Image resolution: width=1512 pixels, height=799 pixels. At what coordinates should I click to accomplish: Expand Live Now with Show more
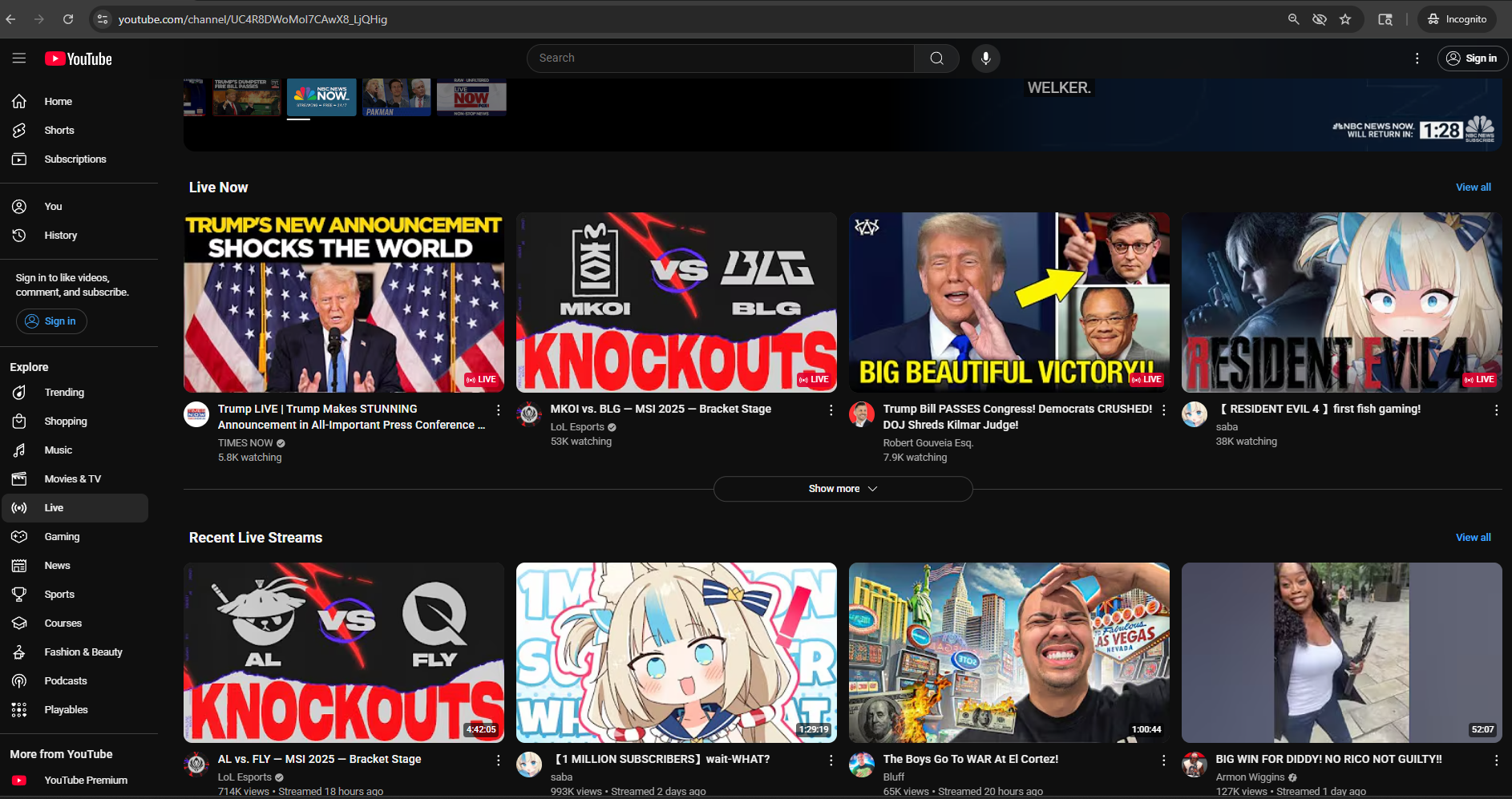pyautogui.click(x=843, y=489)
